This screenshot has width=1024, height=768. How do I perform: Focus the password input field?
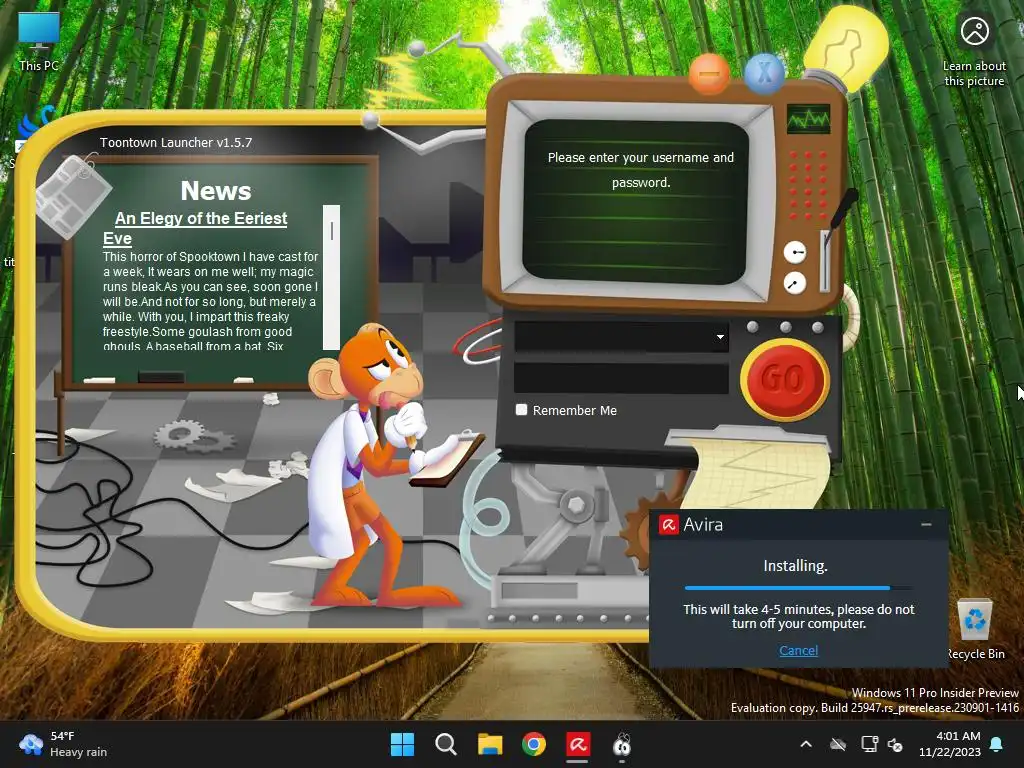pos(621,379)
